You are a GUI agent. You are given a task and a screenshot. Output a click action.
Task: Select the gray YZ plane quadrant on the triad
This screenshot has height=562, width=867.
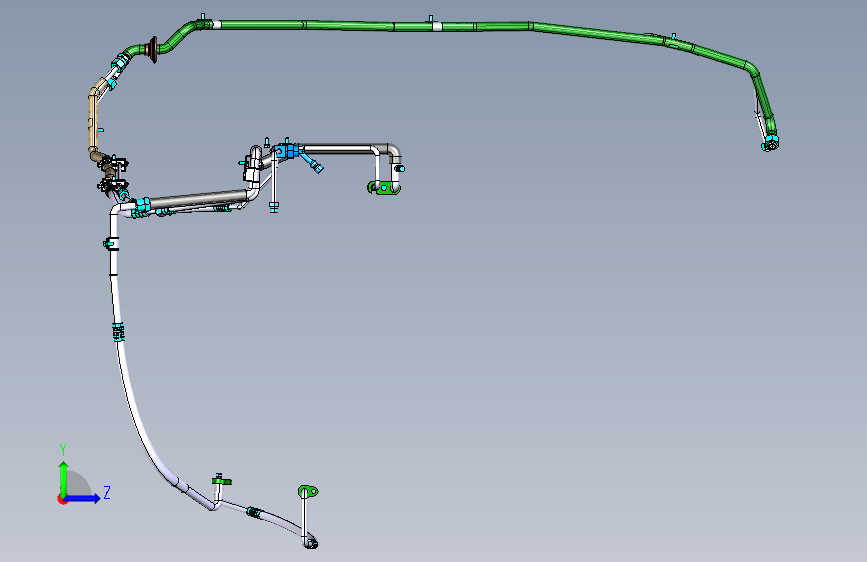(76, 485)
